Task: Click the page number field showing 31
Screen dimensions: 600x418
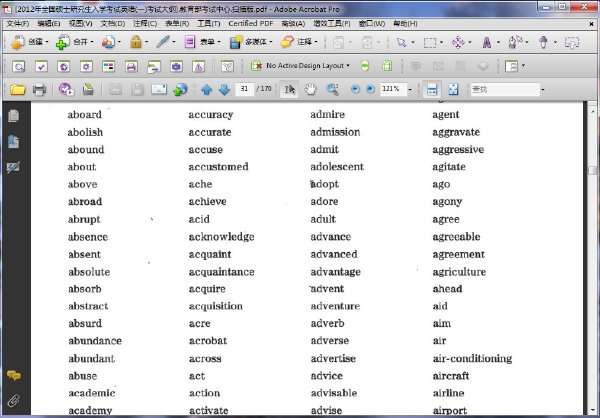Action: point(245,89)
